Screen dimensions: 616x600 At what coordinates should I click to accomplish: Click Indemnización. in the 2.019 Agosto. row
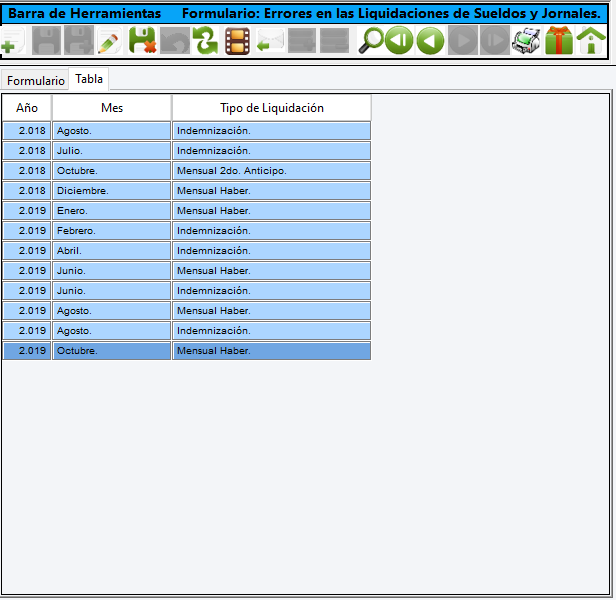point(272,331)
